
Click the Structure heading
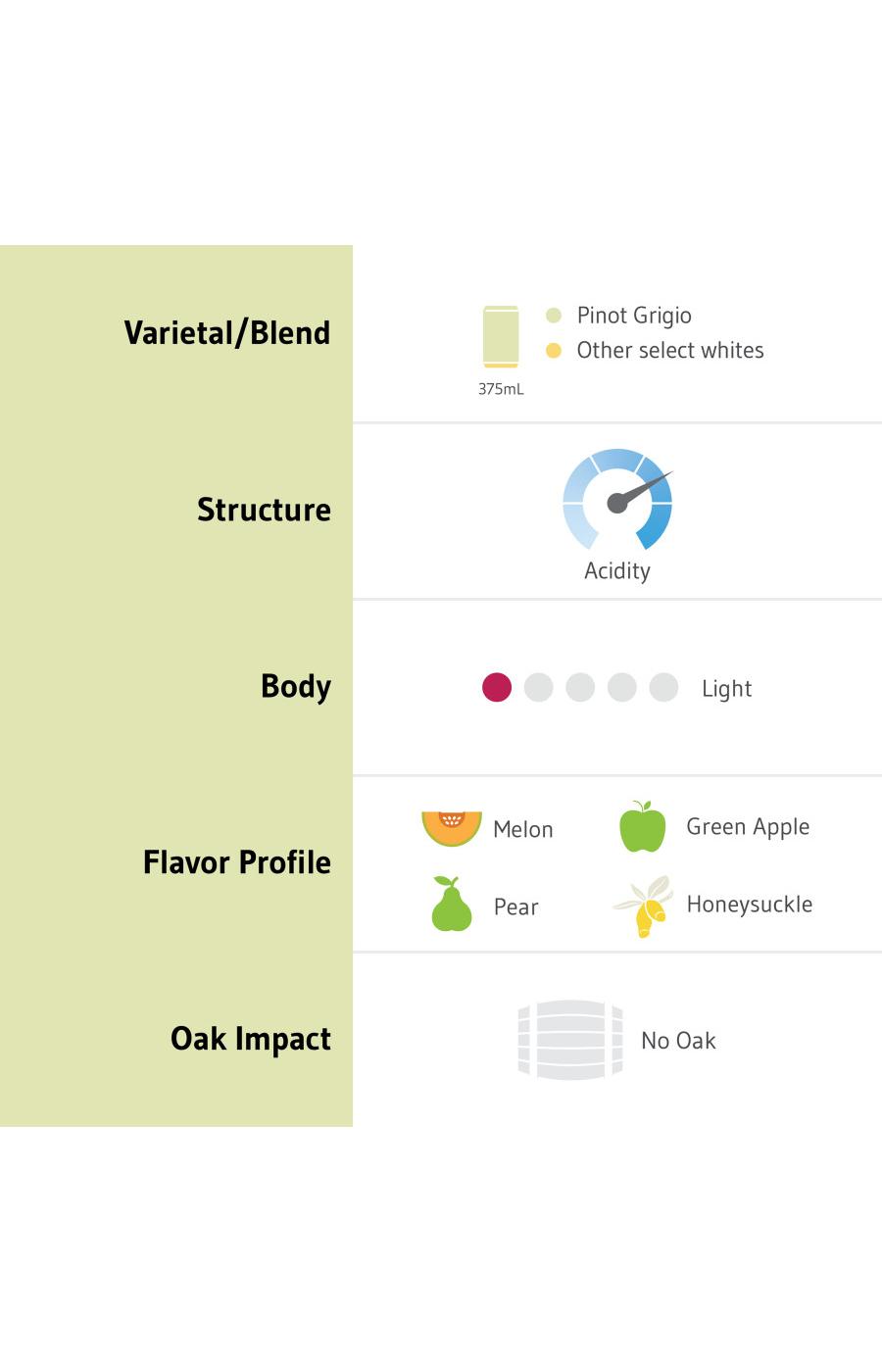coord(264,510)
